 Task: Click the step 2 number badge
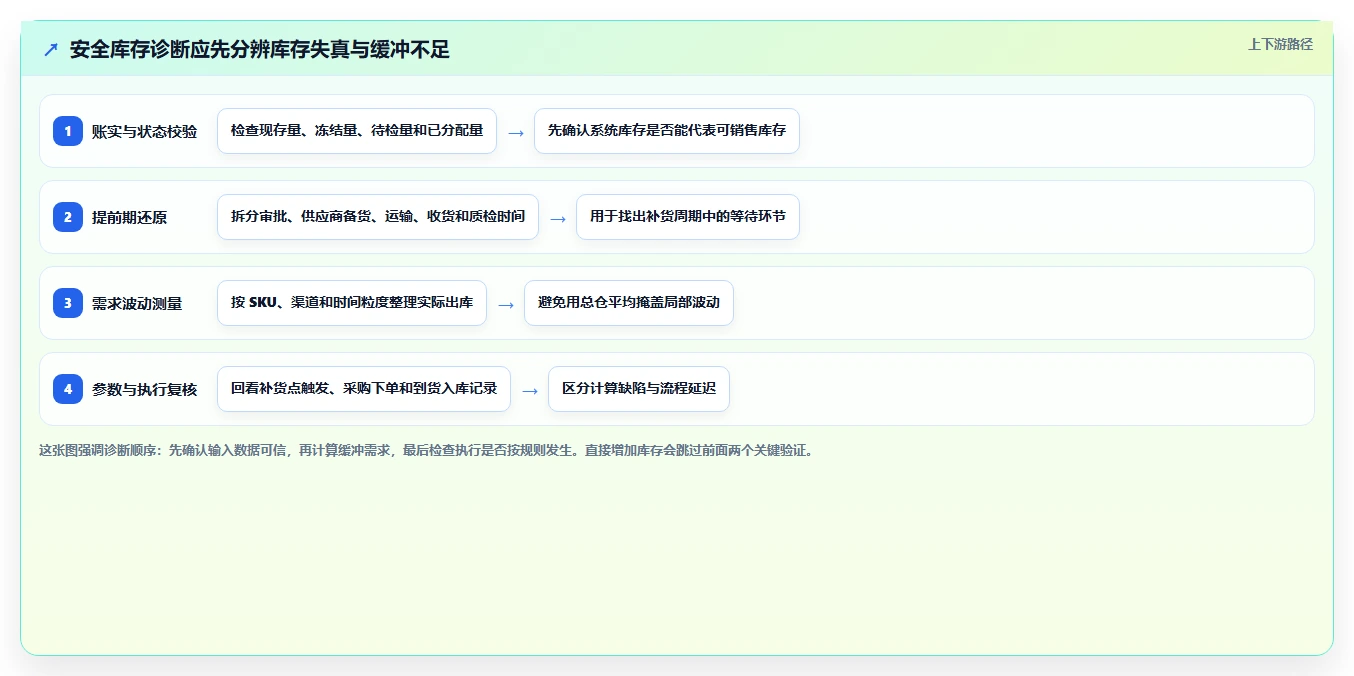tap(68, 217)
